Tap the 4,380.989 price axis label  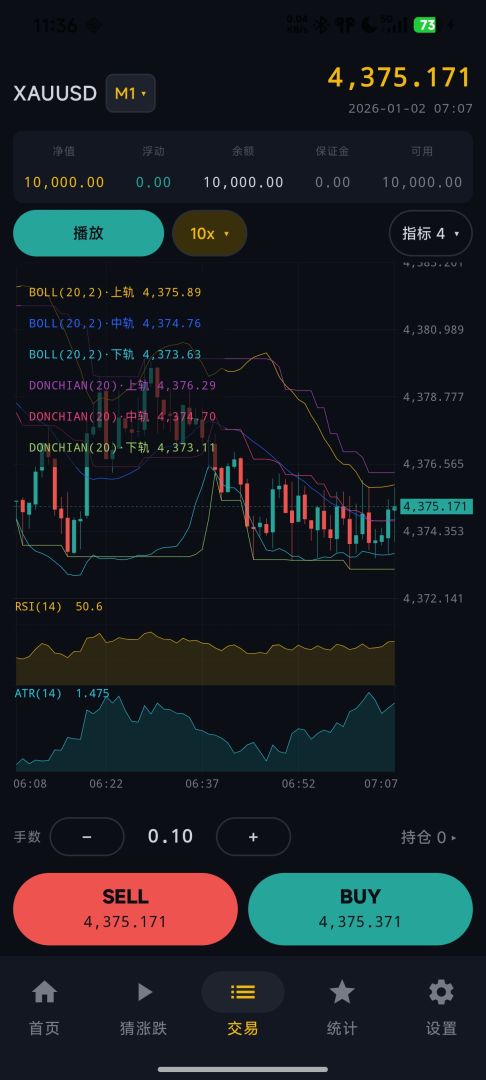(434, 330)
